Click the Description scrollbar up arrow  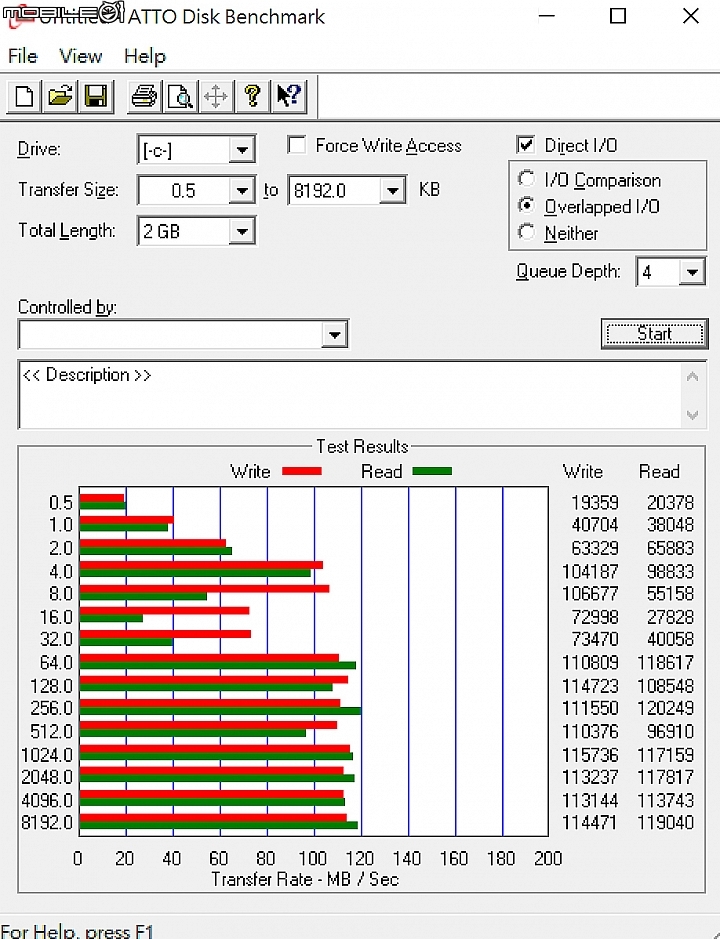click(x=692, y=377)
